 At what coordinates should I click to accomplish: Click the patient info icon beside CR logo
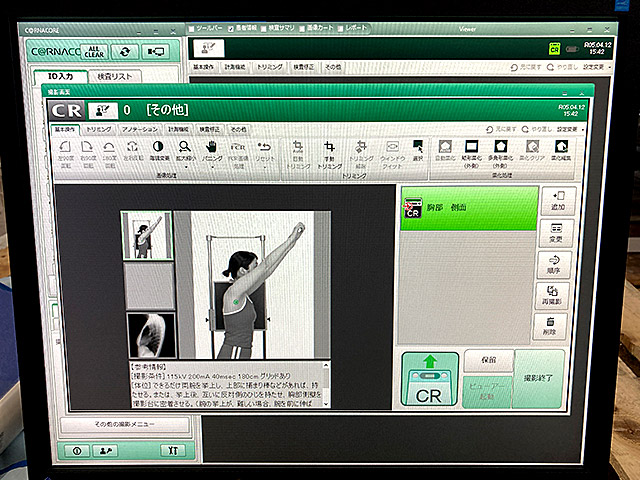[x=103, y=110]
